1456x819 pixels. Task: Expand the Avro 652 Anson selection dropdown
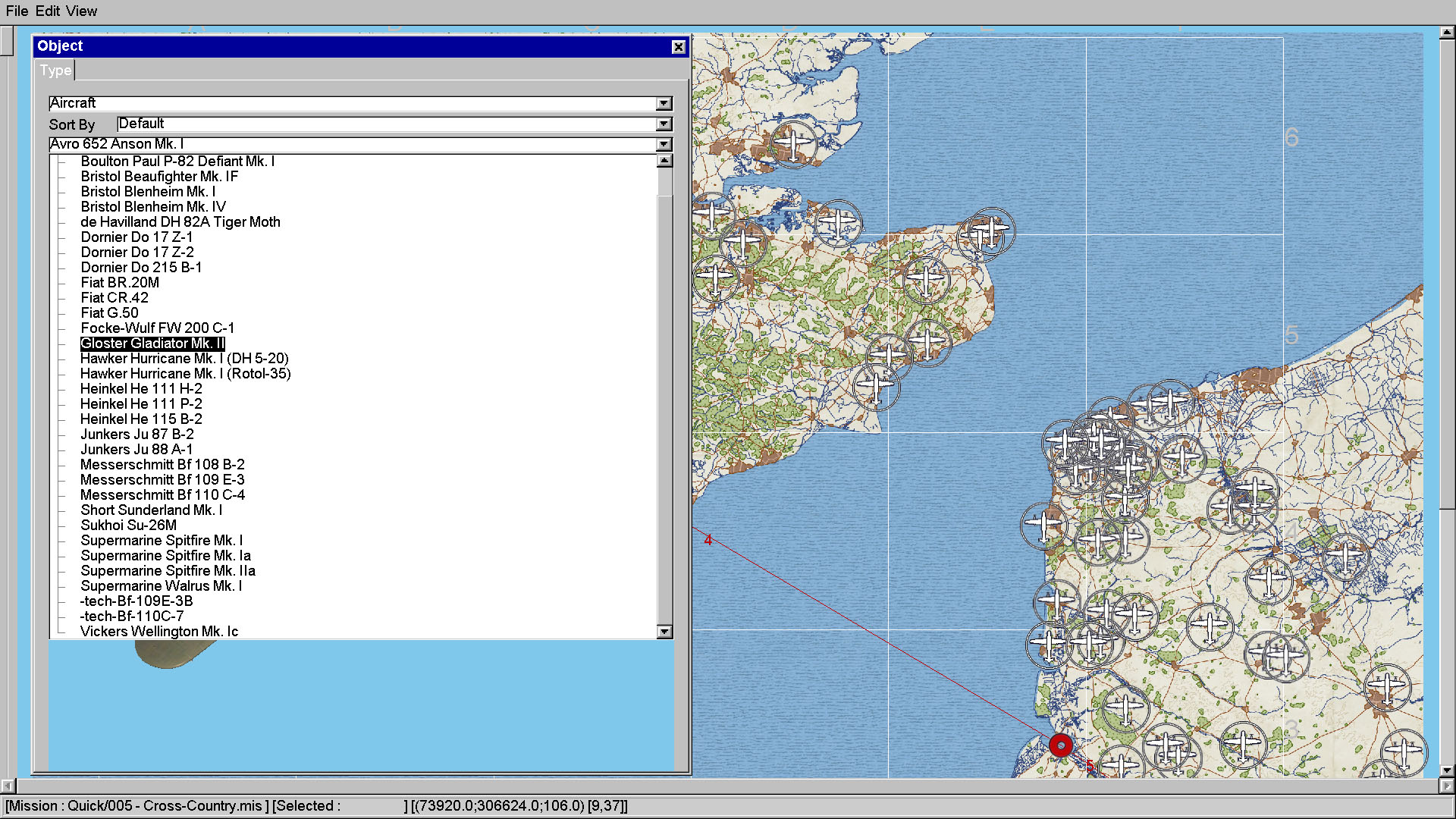[664, 144]
